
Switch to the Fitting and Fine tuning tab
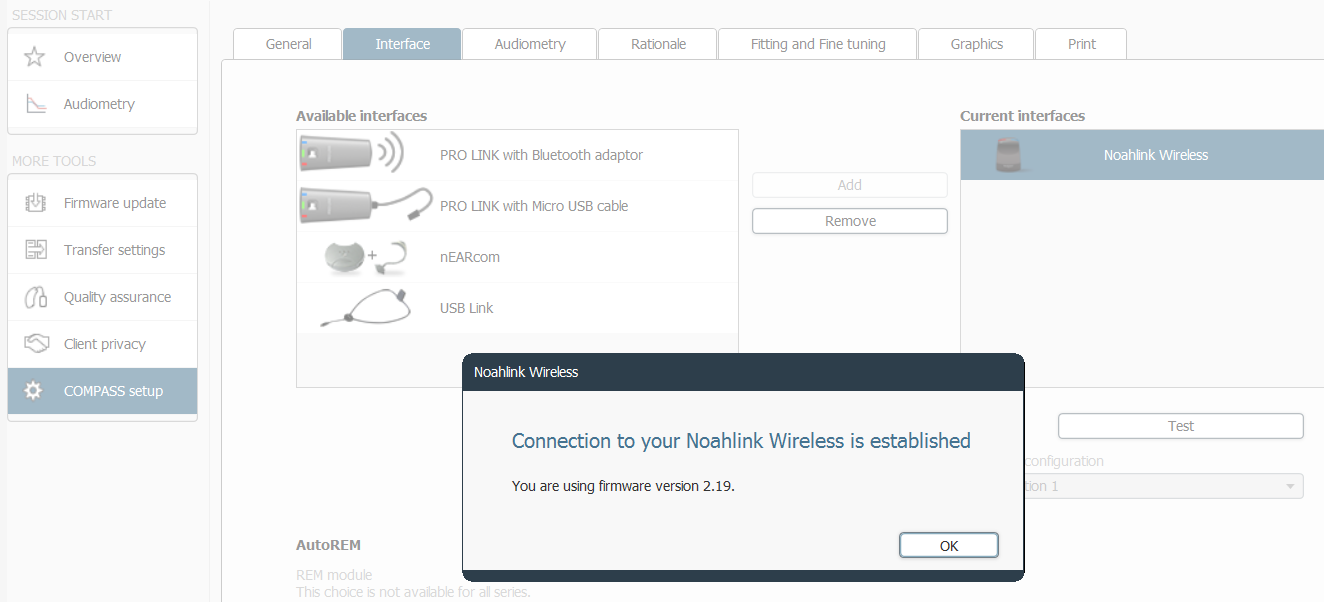(x=818, y=44)
